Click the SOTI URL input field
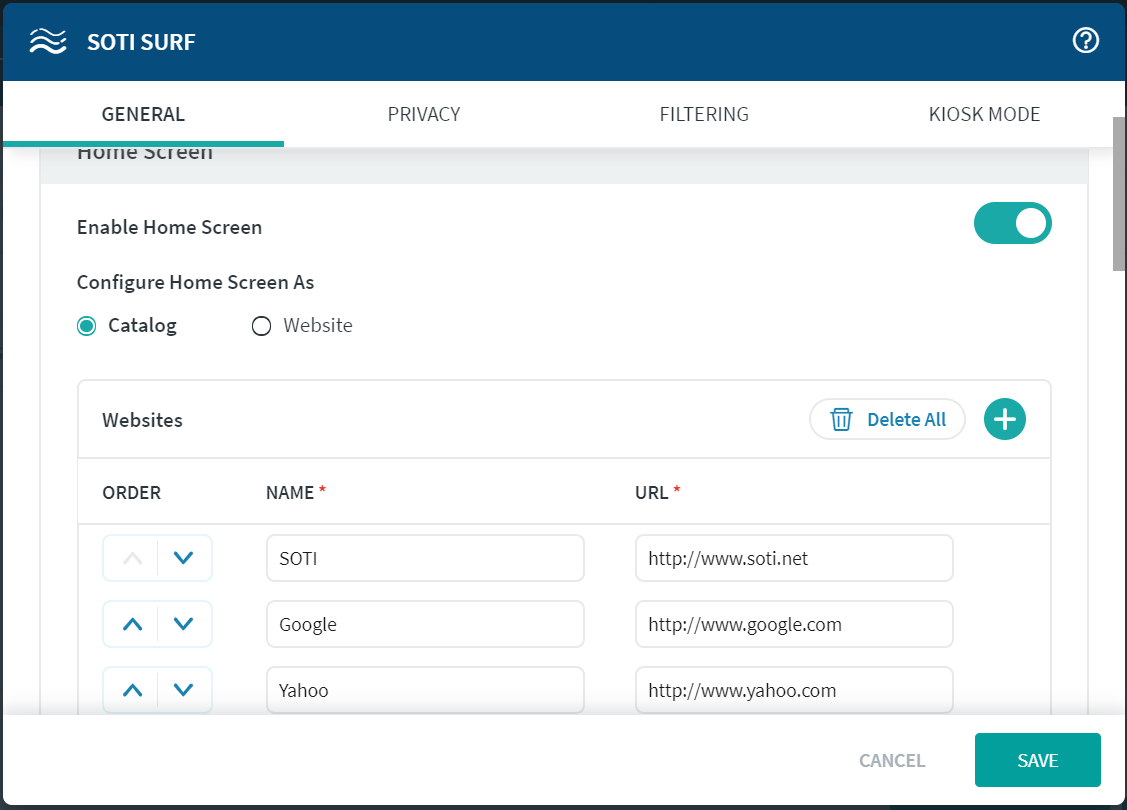The height and width of the screenshot is (810, 1127). click(794, 558)
